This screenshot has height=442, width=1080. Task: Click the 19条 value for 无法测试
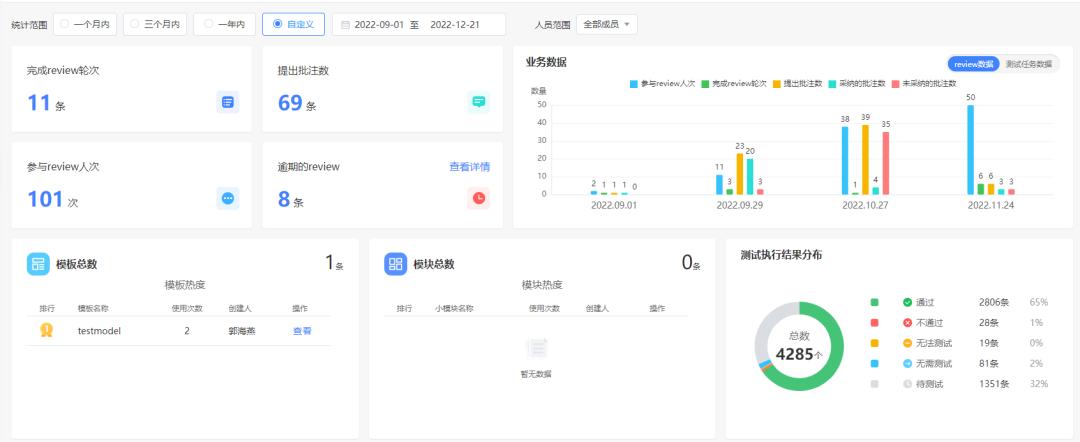click(988, 343)
